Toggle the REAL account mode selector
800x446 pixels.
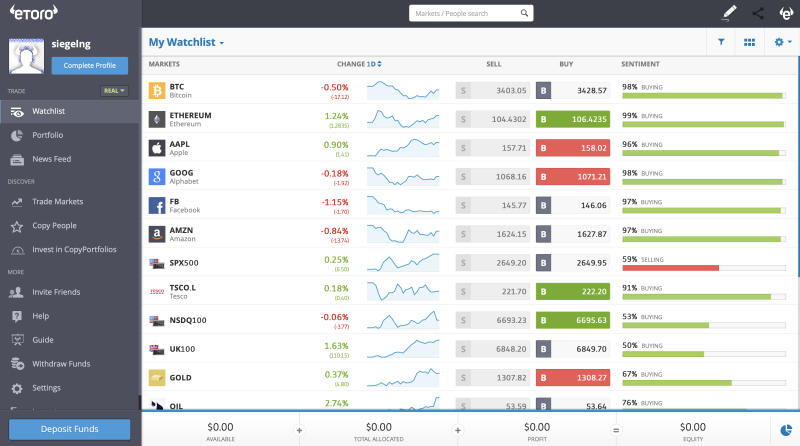(114, 91)
